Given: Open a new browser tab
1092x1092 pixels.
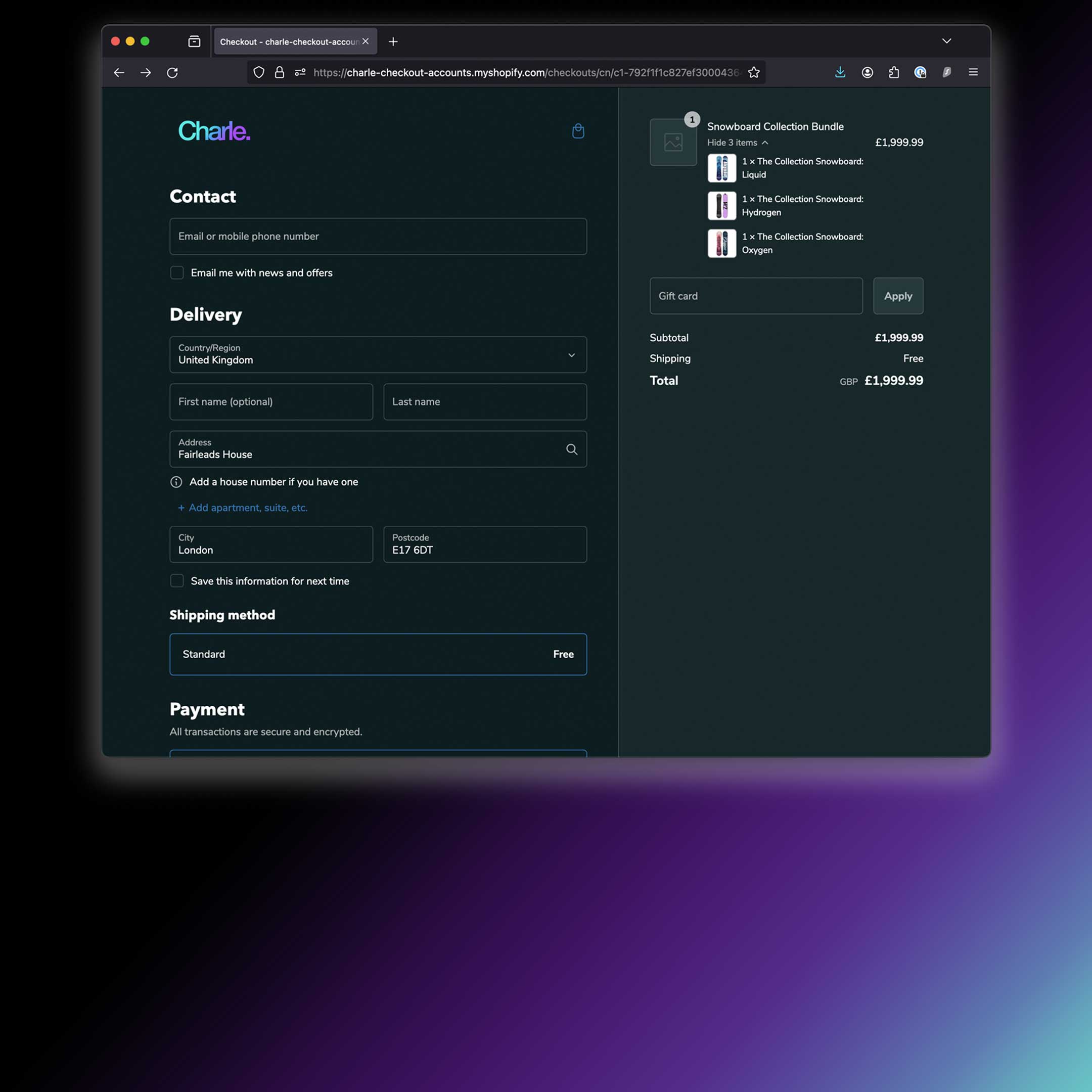Looking at the screenshot, I should pos(393,42).
